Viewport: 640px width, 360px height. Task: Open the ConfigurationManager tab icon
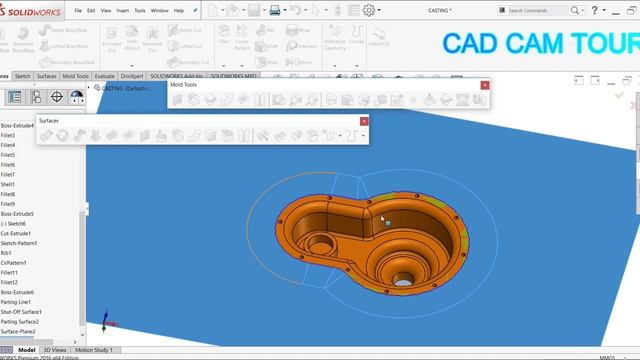pyautogui.click(x=36, y=97)
